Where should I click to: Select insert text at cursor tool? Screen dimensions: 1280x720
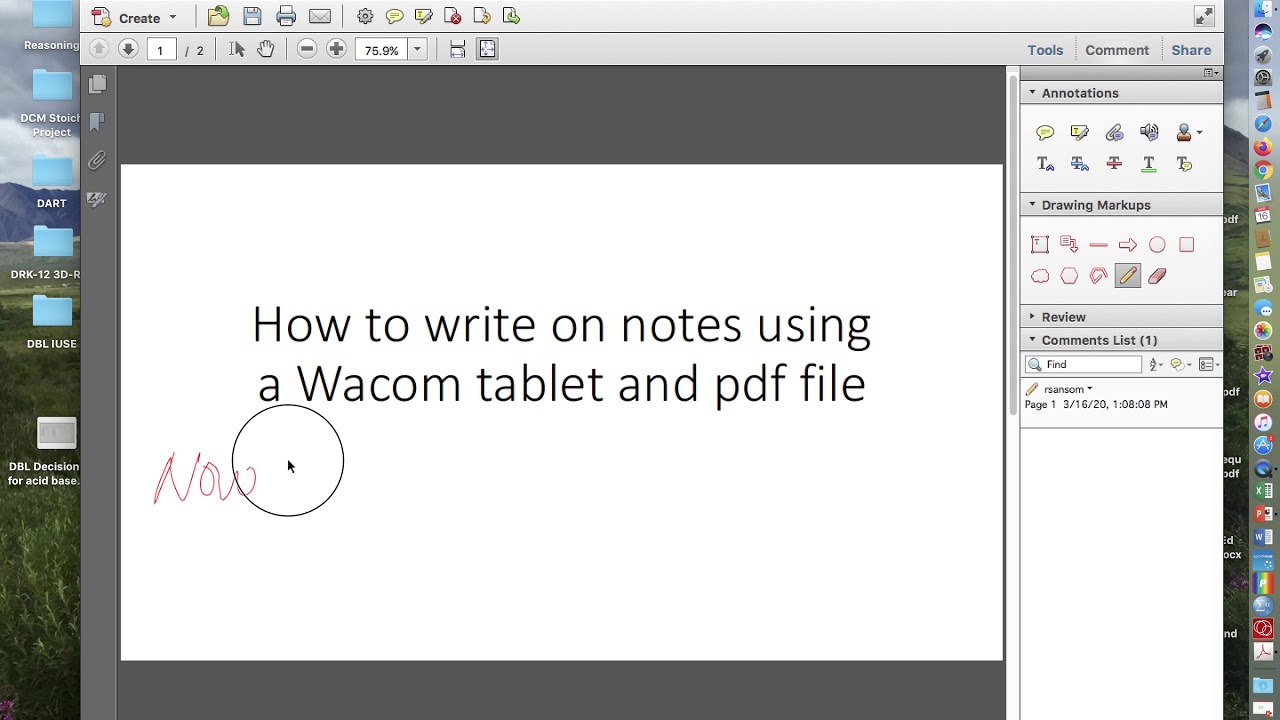(1045, 163)
